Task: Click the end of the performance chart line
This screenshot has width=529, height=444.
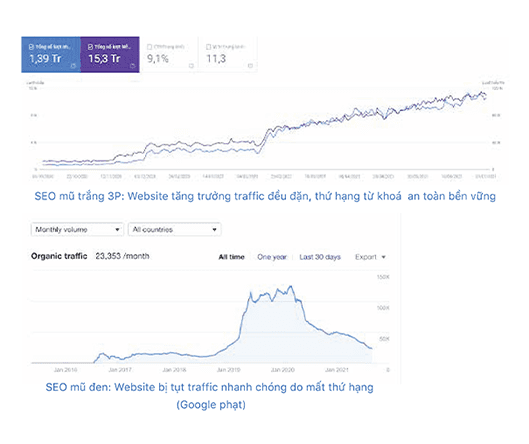Action: click(x=485, y=96)
